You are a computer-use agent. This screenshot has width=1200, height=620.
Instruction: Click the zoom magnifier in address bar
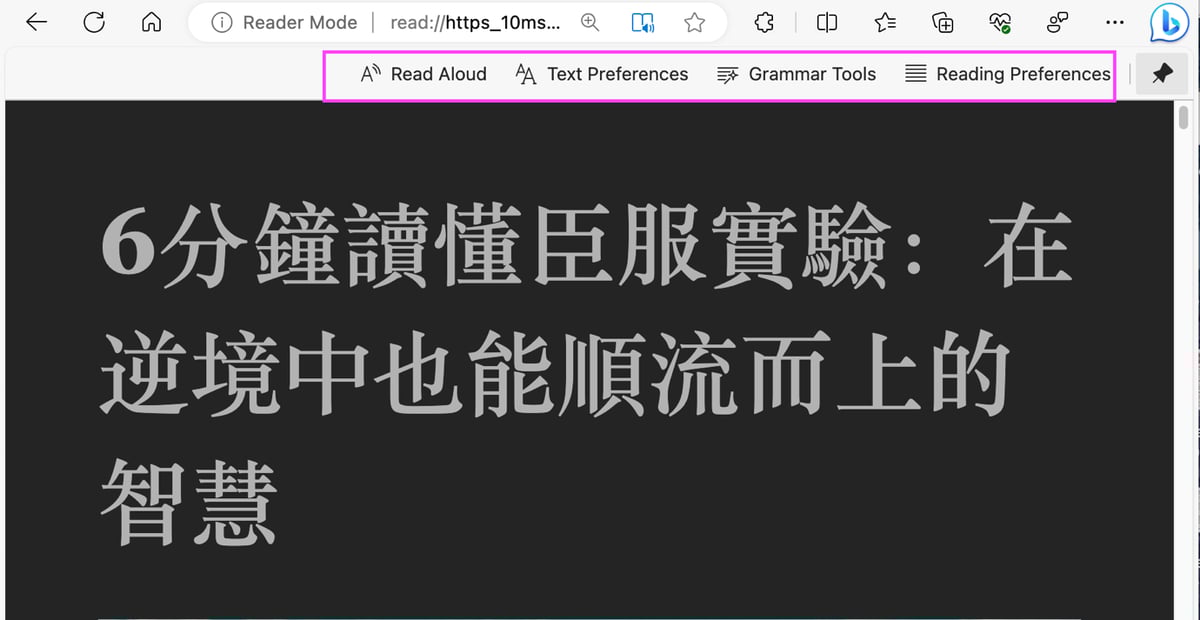(x=590, y=22)
